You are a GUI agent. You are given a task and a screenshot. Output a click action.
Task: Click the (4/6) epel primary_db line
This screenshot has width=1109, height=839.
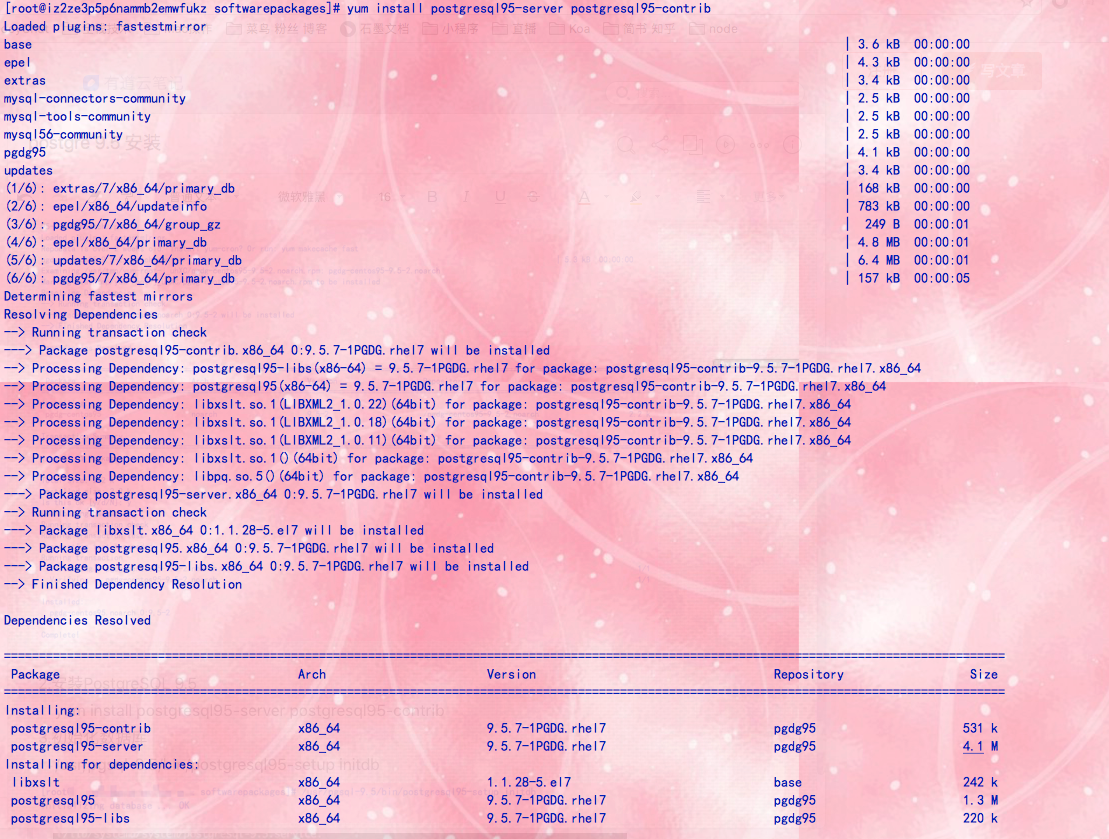point(106,243)
